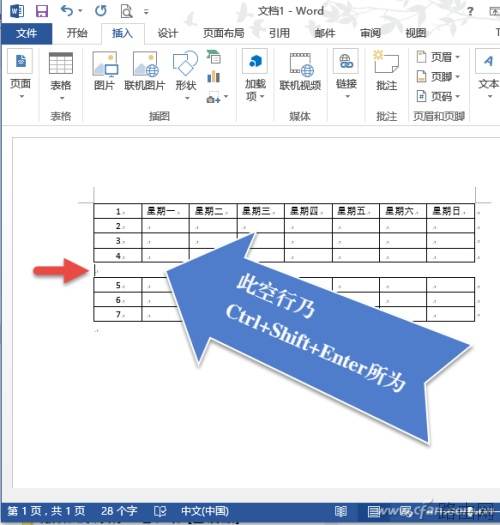Open the 页面 pages dropdown
This screenshot has width=500, height=525.
(x=20, y=75)
